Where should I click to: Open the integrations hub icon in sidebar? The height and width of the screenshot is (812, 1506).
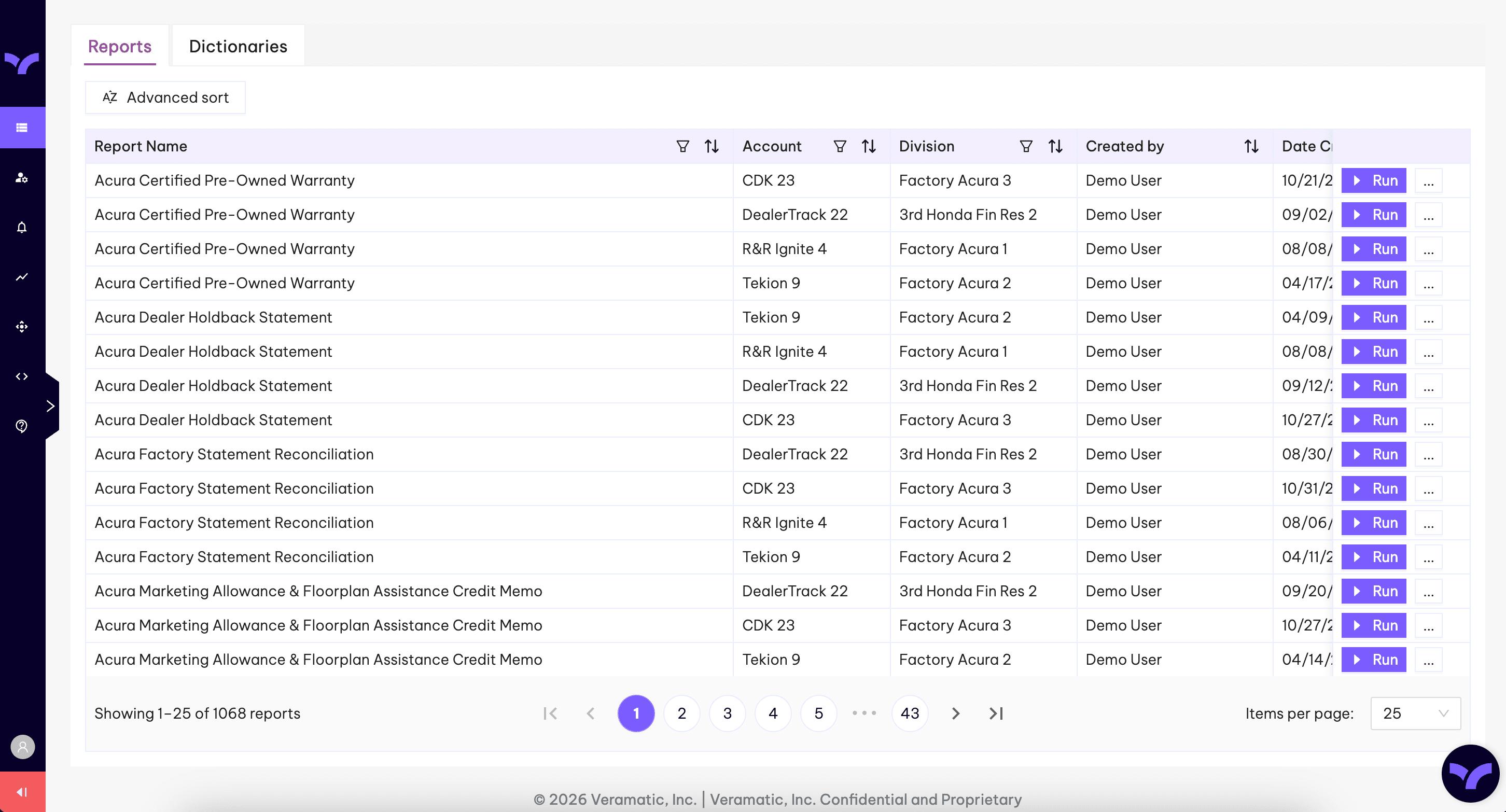(22, 327)
